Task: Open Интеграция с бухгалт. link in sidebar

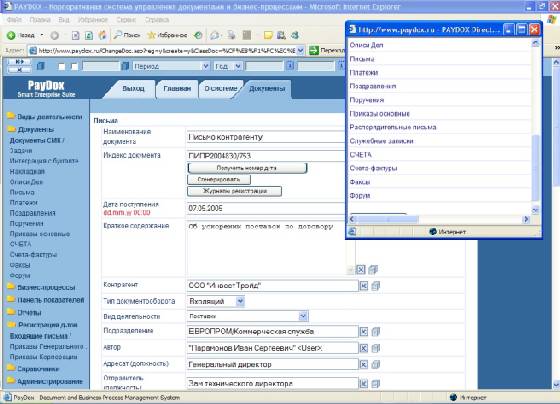Action: pyautogui.click(x=44, y=161)
